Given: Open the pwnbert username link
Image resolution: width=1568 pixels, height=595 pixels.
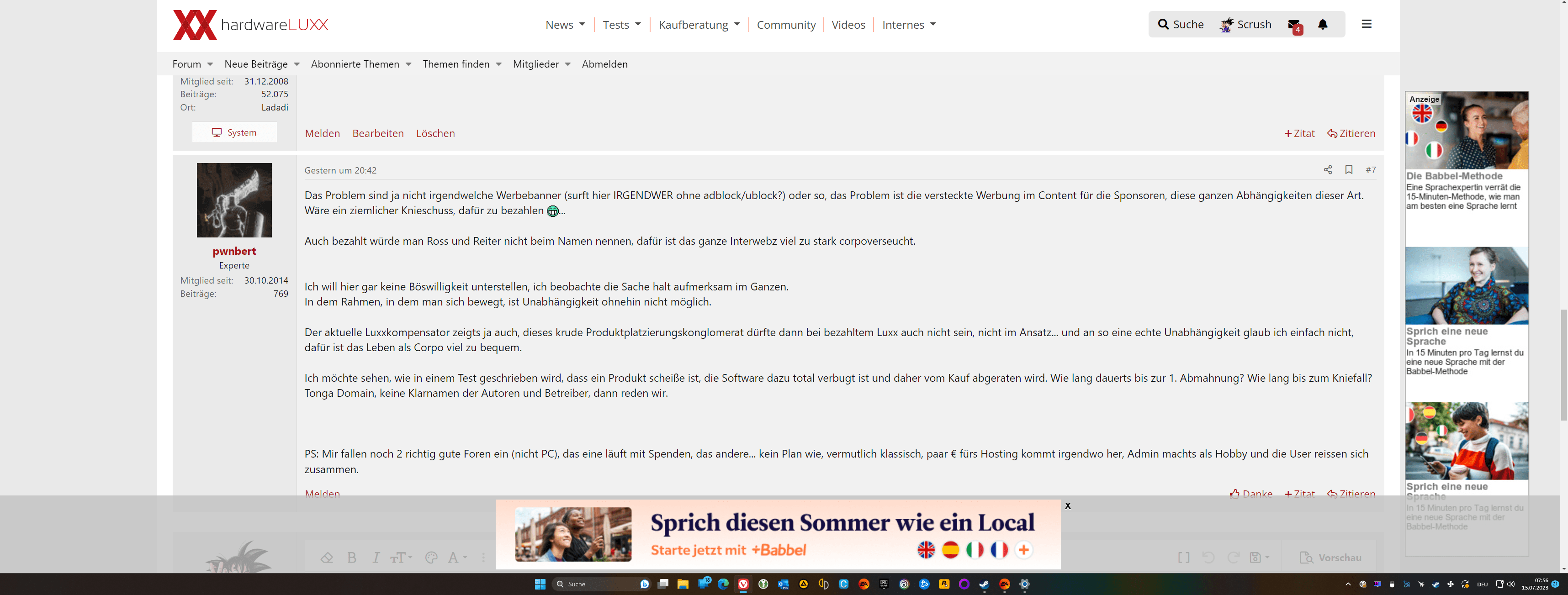Looking at the screenshot, I should tap(234, 251).
